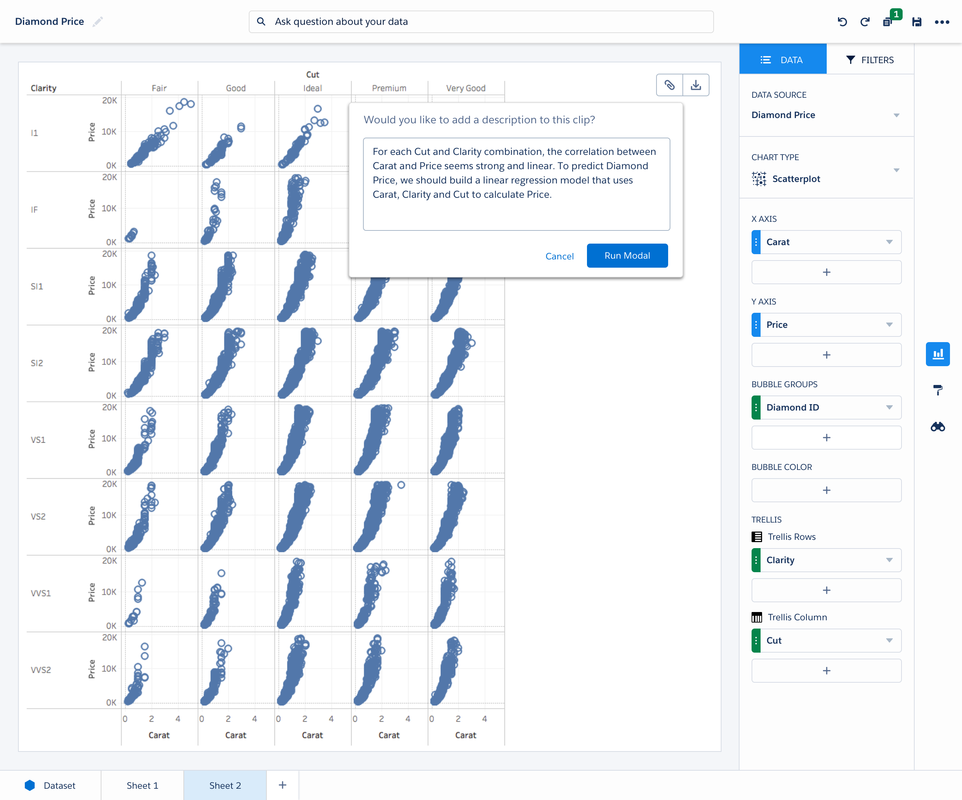This screenshot has height=800, width=962.
Task: Switch to the Sheet 2 tab
Action: click(225, 785)
